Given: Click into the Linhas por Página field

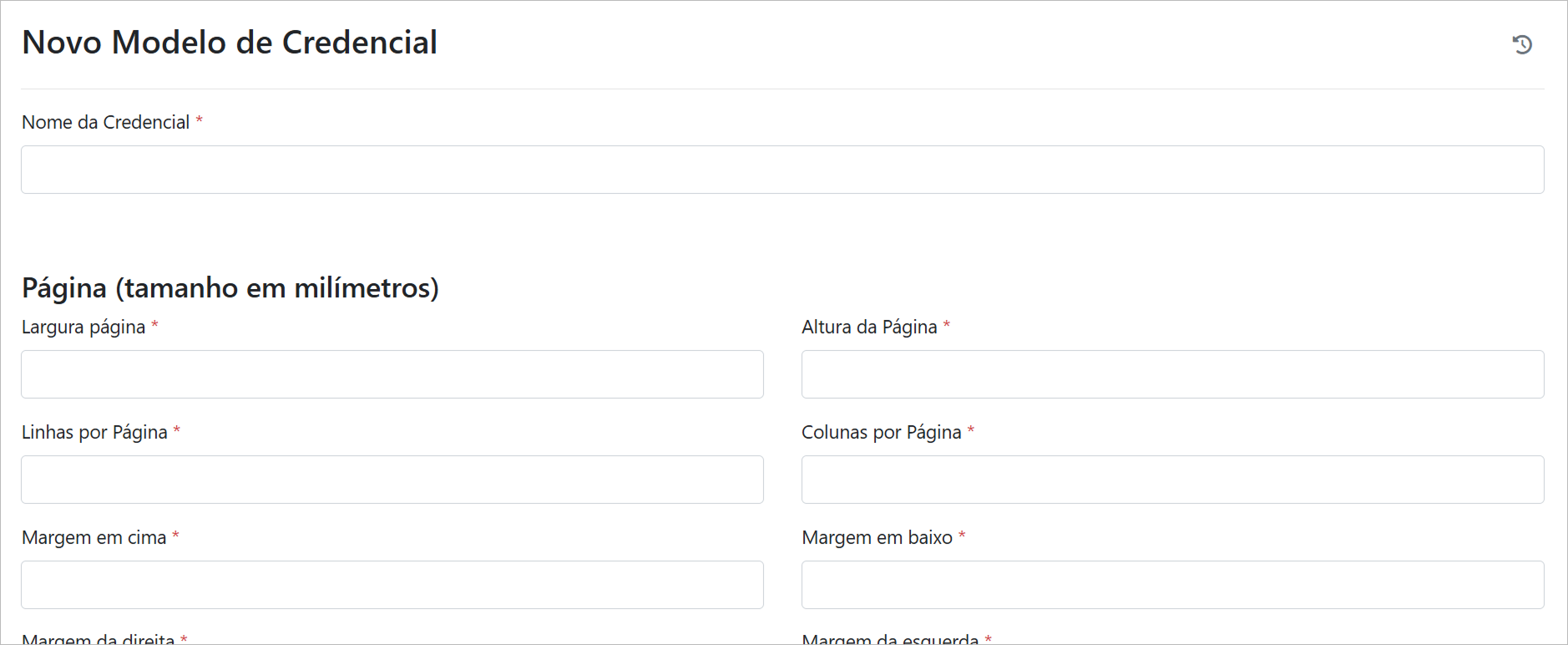Looking at the screenshot, I should point(392,480).
